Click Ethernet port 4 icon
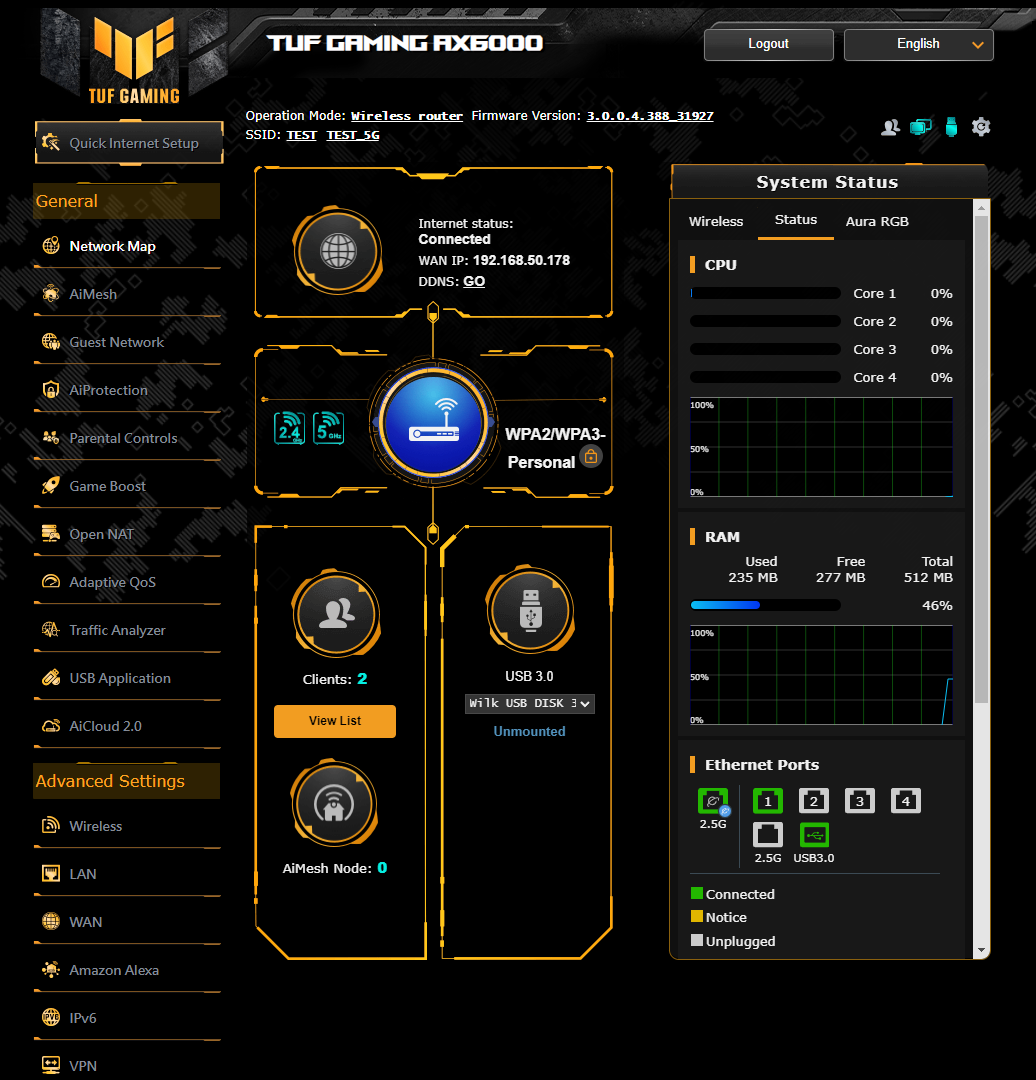This screenshot has width=1036, height=1080. pyautogui.click(x=906, y=800)
